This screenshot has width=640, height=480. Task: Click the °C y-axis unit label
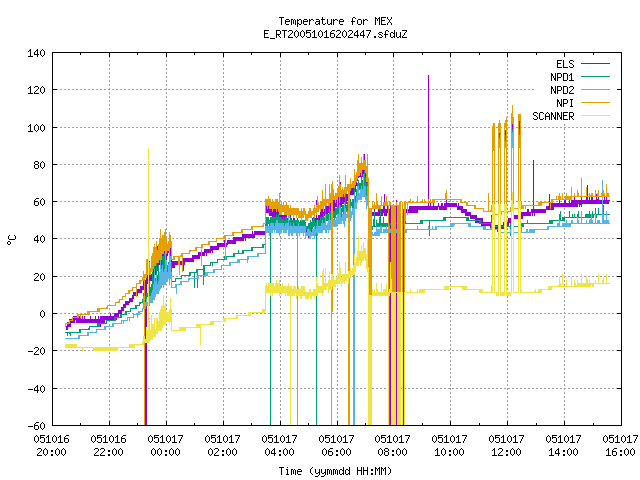(12, 240)
